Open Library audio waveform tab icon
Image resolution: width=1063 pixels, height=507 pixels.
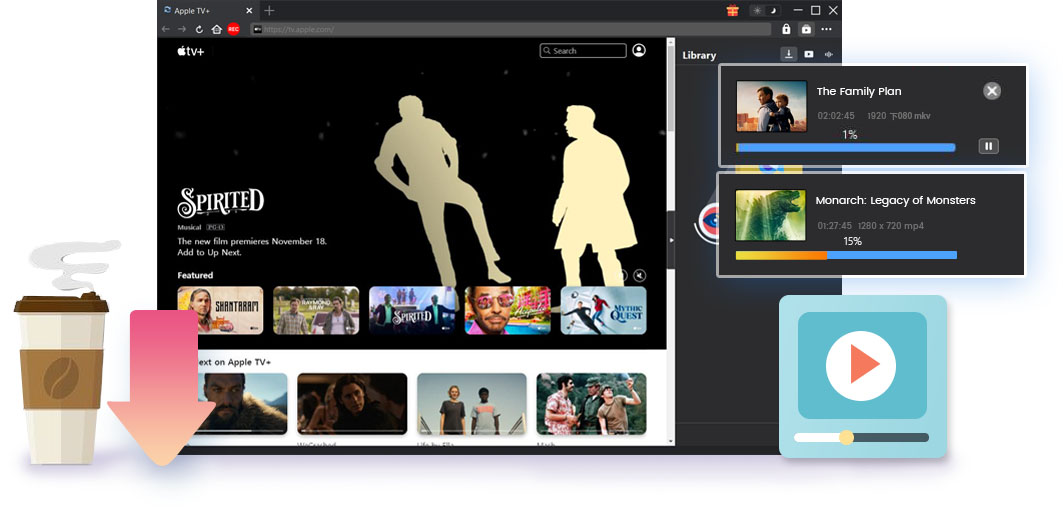(x=828, y=54)
